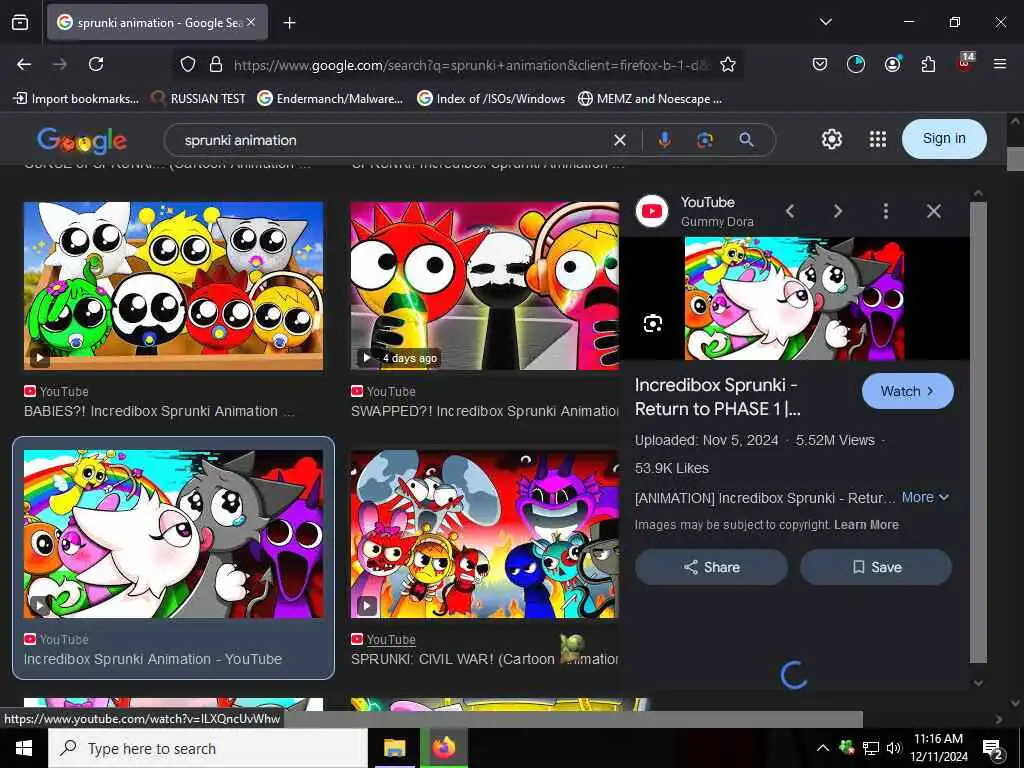Start voice search with microphone
Image resolution: width=1024 pixels, height=768 pixels.
coord(664,139)
